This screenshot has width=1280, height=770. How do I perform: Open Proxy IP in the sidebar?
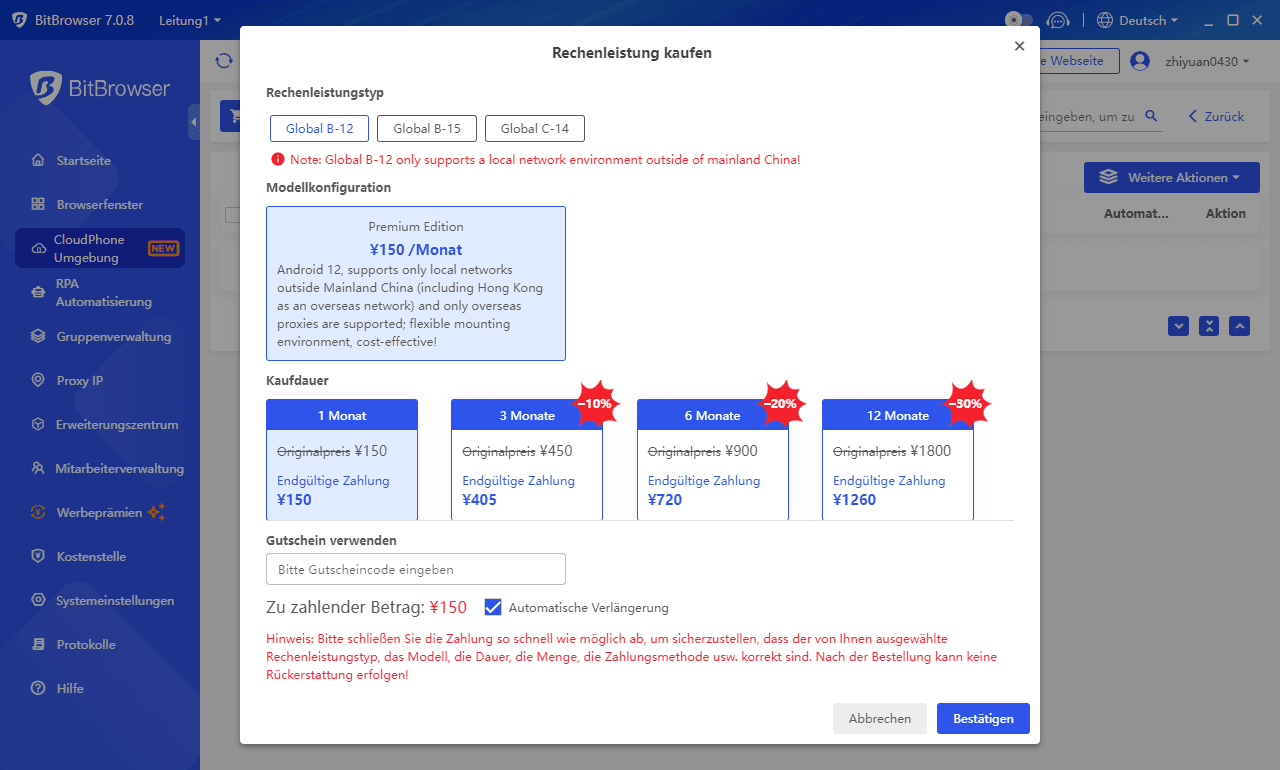click(80, 381)
